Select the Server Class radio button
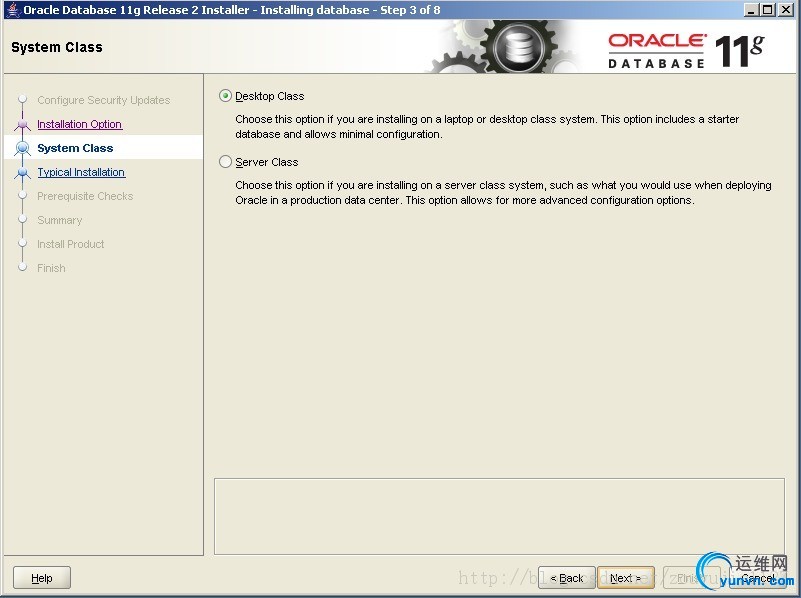The width and height of the screenshot is (801, 598). click(225, 162)
